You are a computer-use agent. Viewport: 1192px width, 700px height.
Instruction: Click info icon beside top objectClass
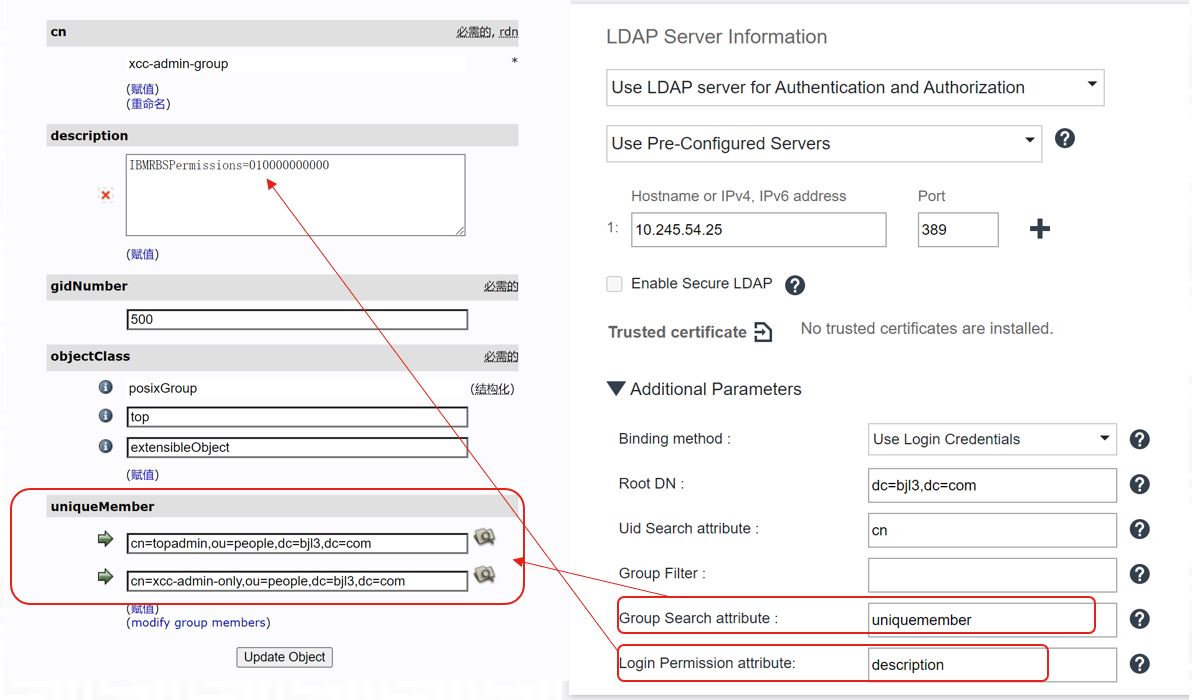pos(106,417)
